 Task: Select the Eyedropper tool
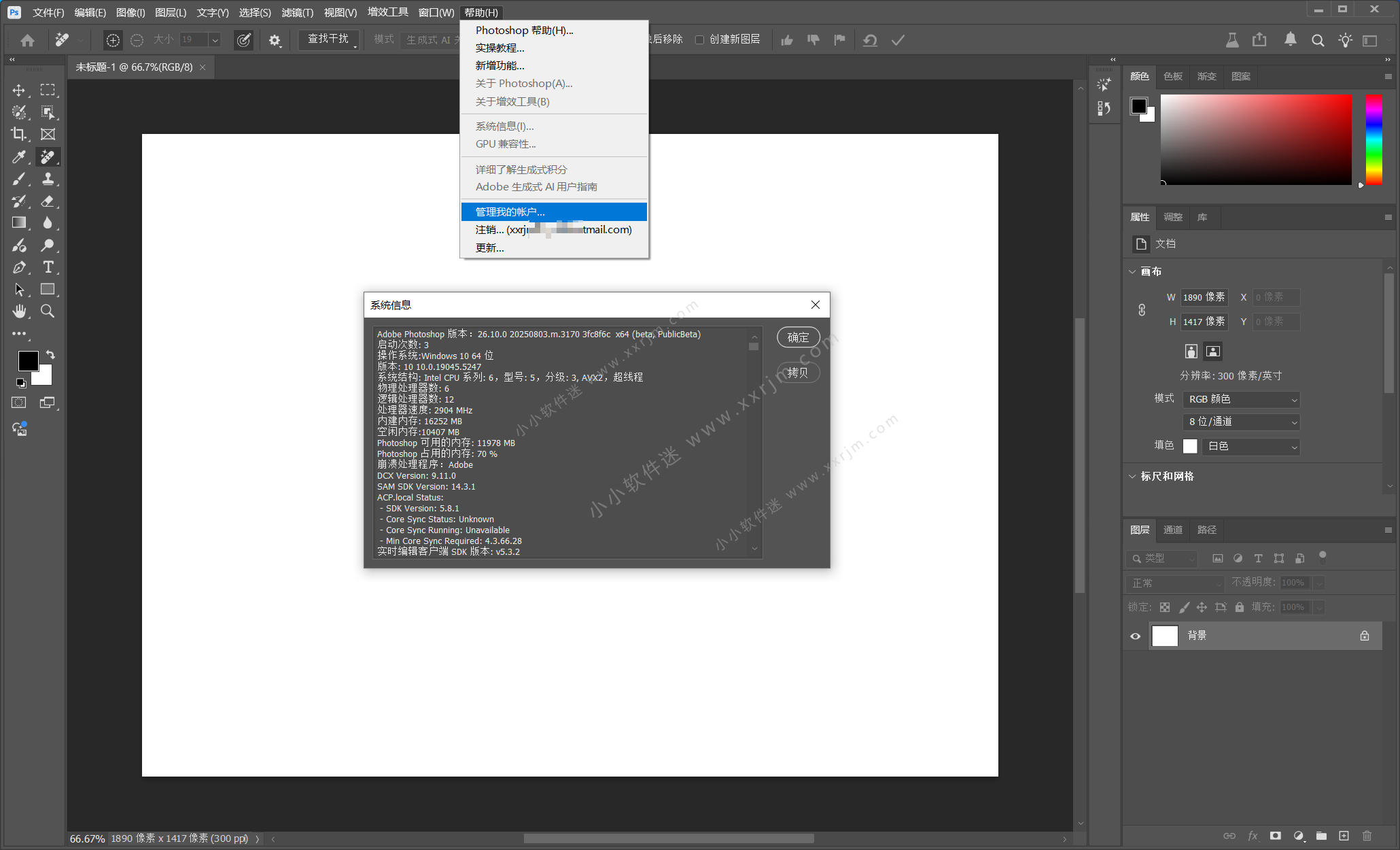click(19, 157)
